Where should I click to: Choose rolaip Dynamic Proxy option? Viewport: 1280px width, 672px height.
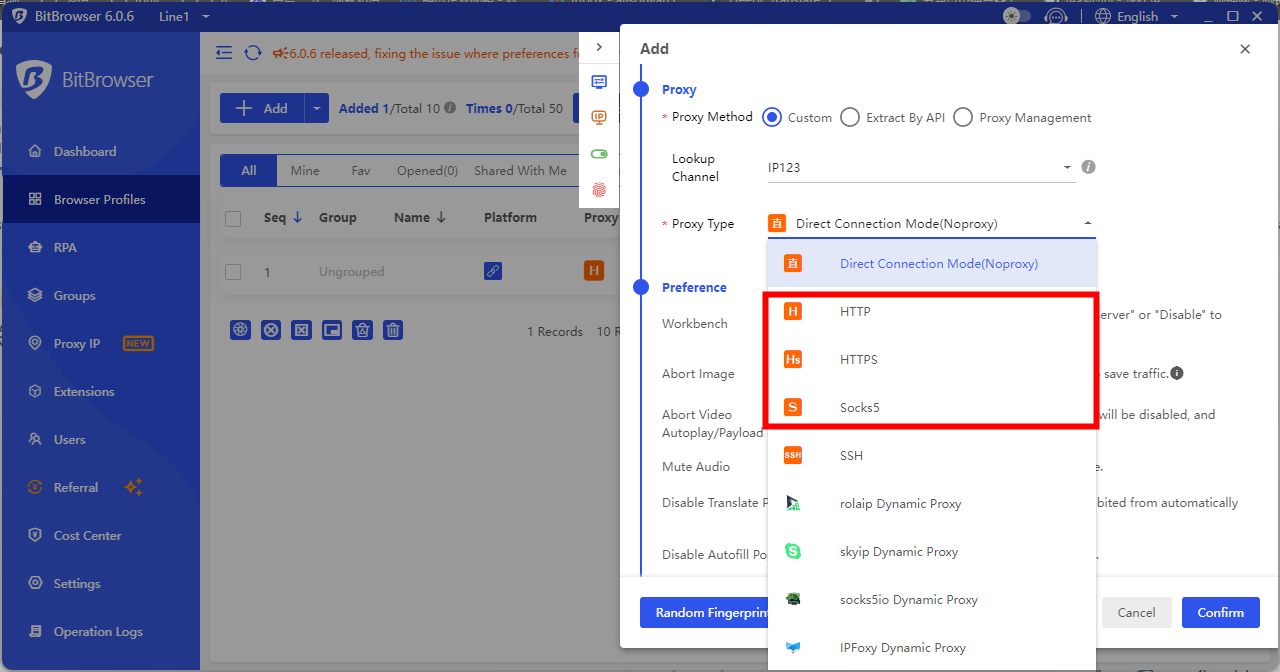[x=932, y=503]
